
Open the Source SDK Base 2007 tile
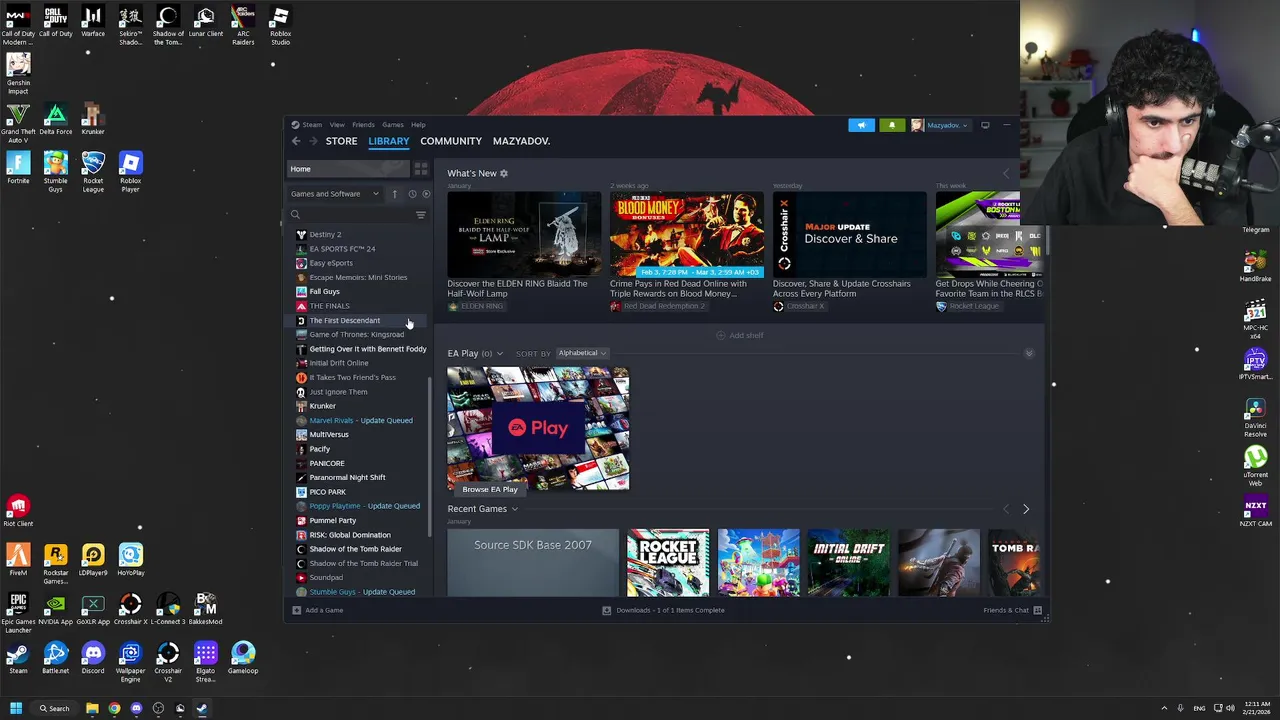point(533,563)
